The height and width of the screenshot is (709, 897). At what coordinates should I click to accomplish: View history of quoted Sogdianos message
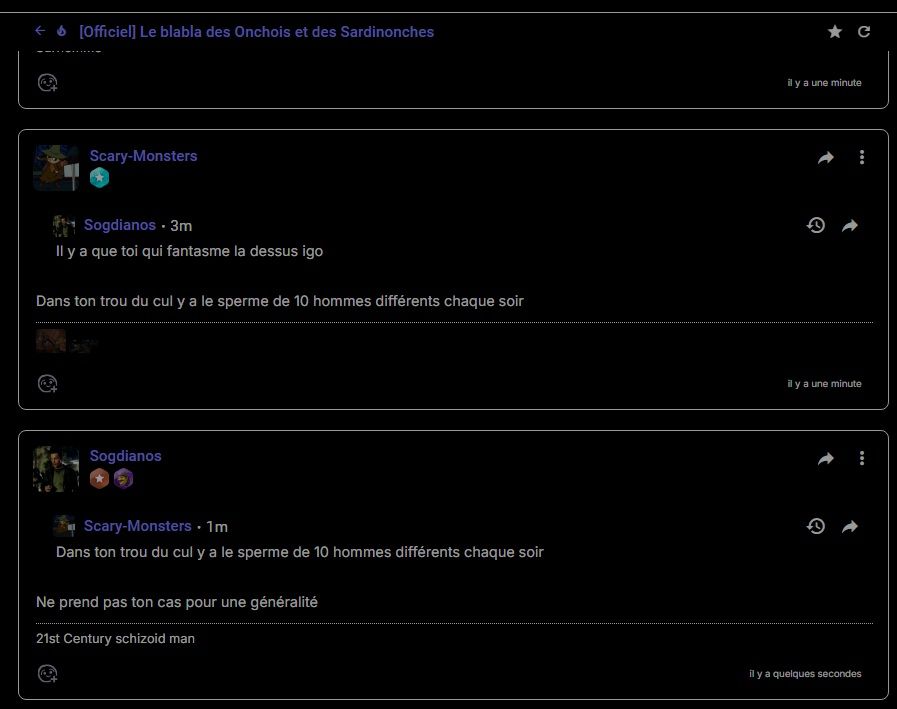point(816,225)
